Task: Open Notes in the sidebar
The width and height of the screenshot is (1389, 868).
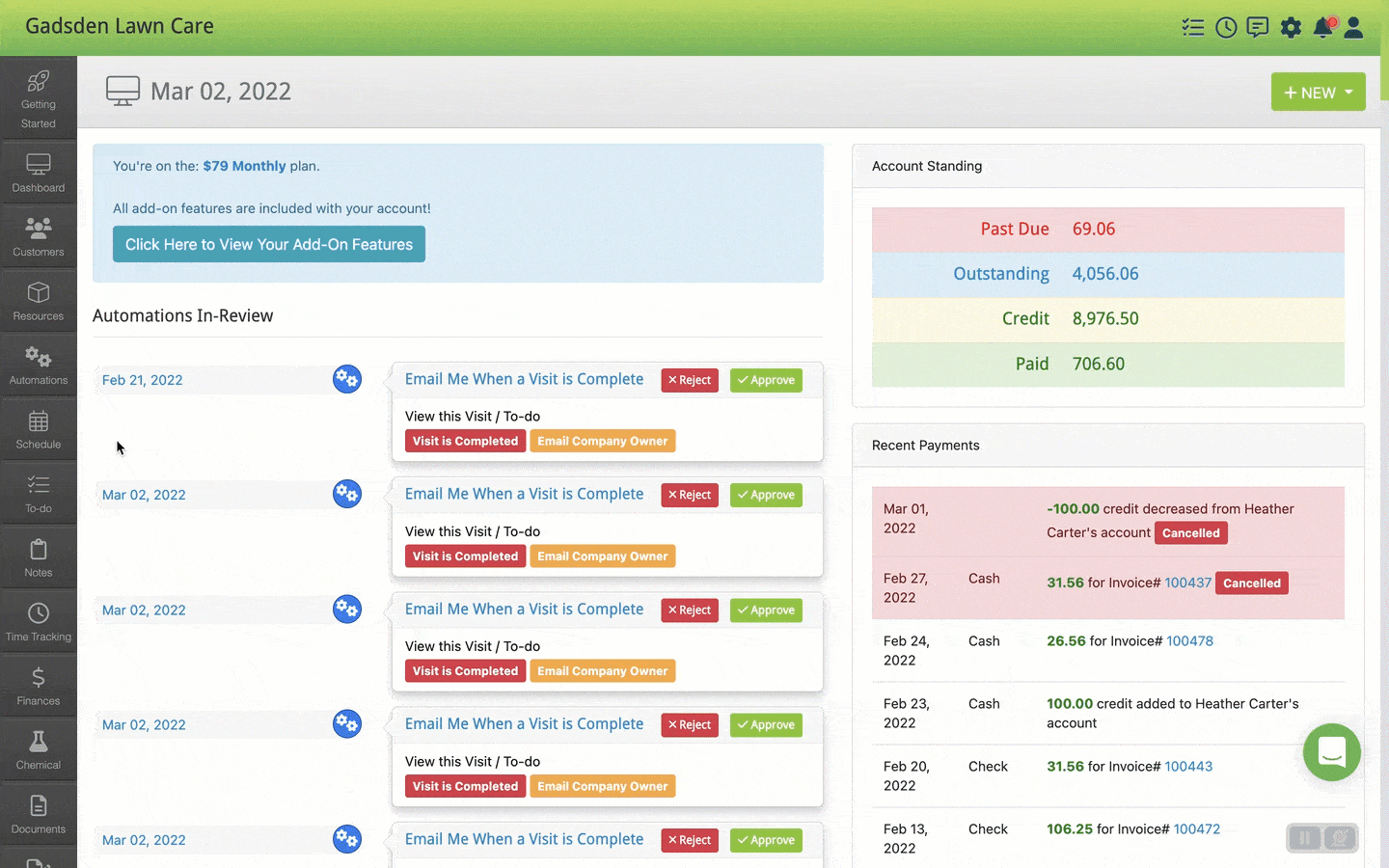Action: point(39,558)
